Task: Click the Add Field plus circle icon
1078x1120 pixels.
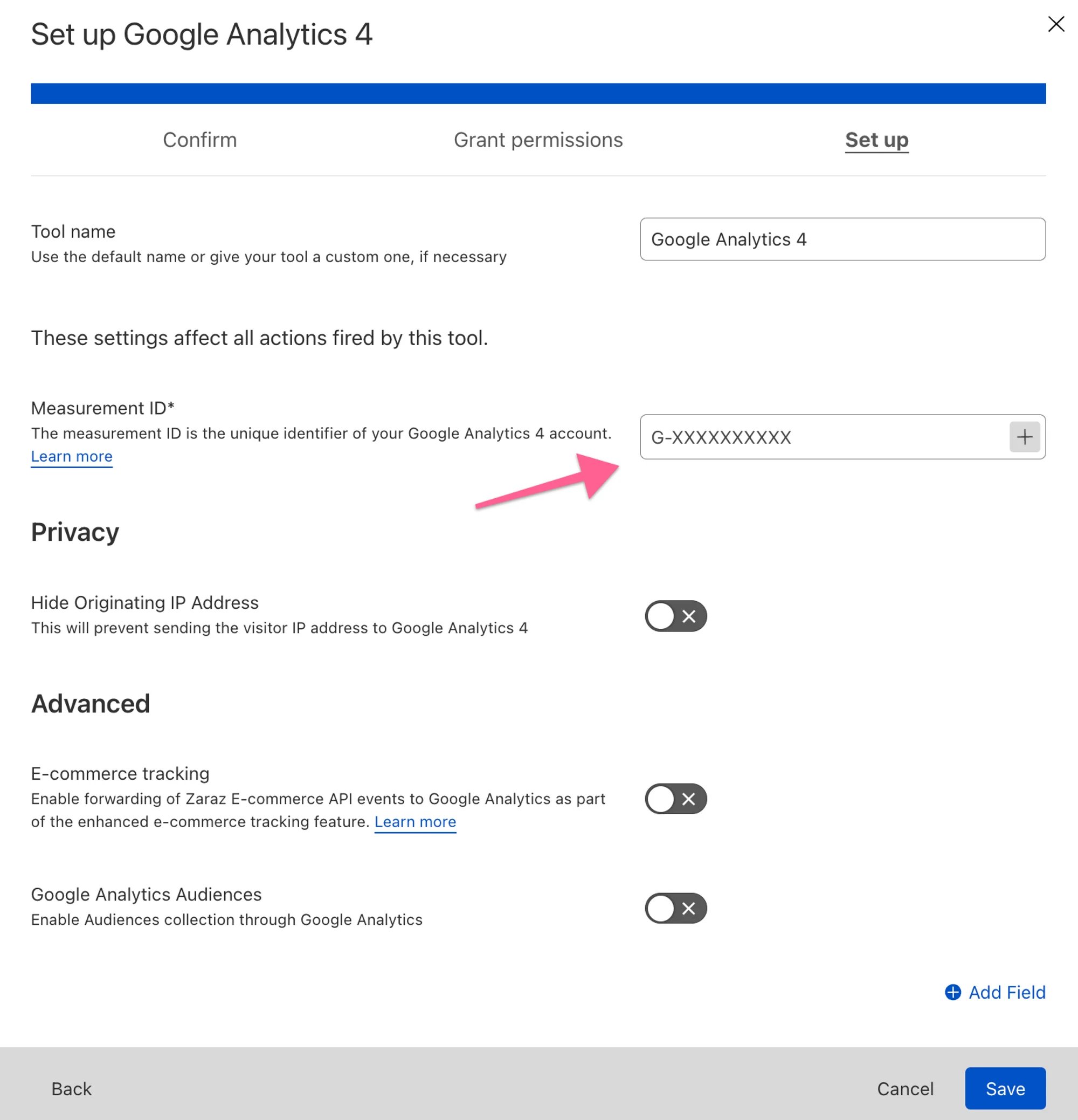Action: 952,992
